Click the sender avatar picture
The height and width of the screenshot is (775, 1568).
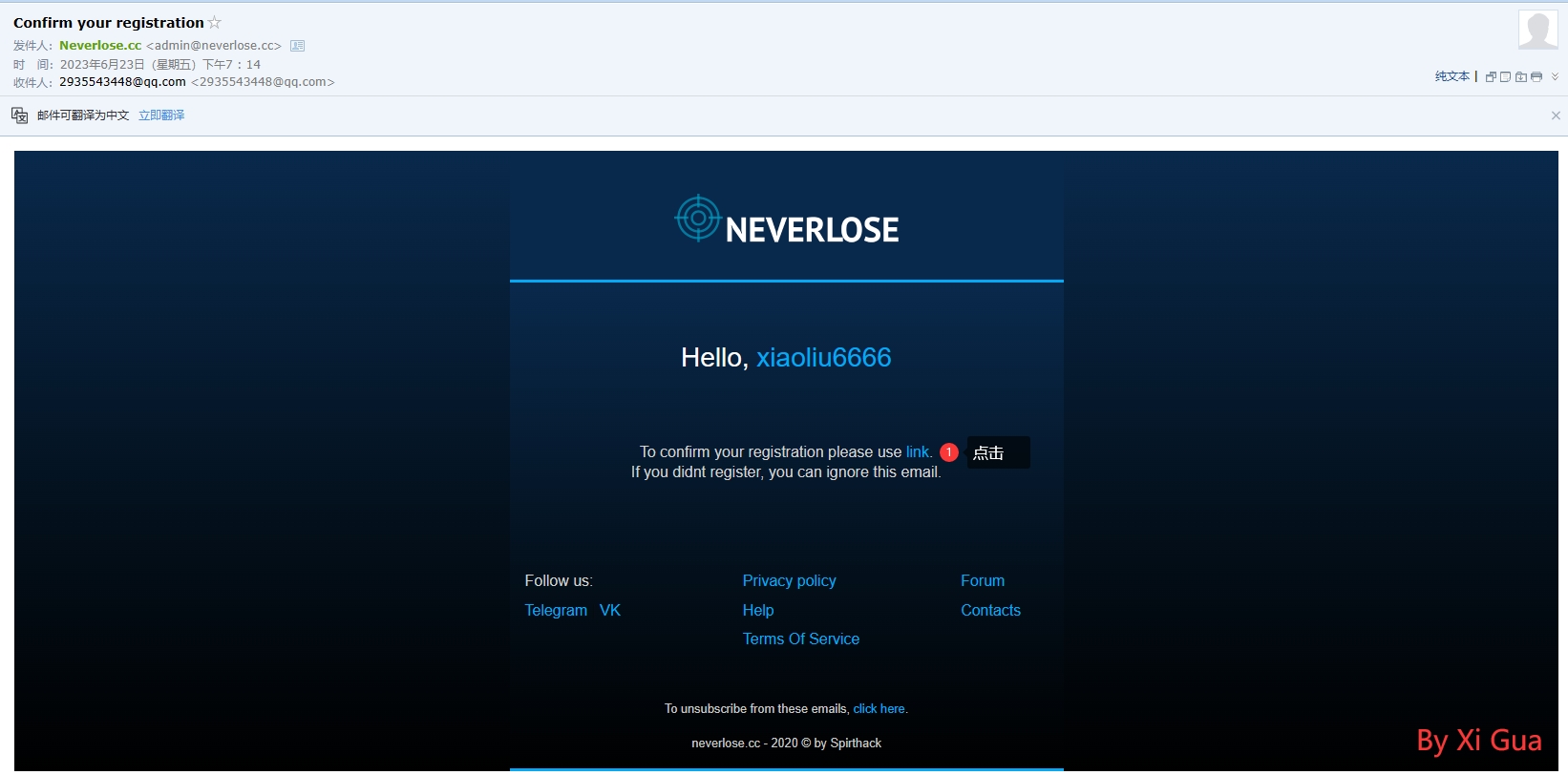pos(1537,30)
